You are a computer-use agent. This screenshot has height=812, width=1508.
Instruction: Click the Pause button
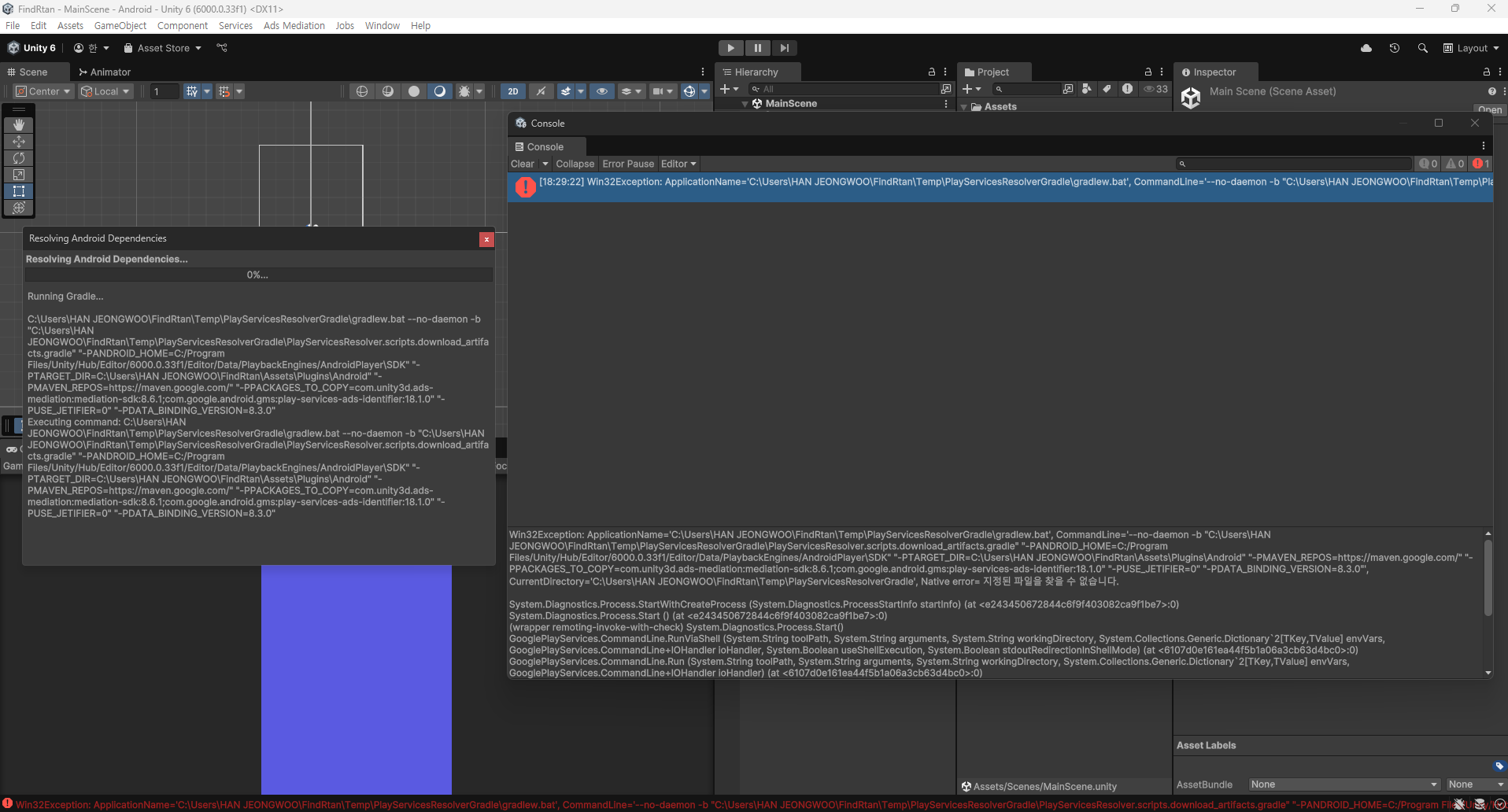(x=758, y=48)
